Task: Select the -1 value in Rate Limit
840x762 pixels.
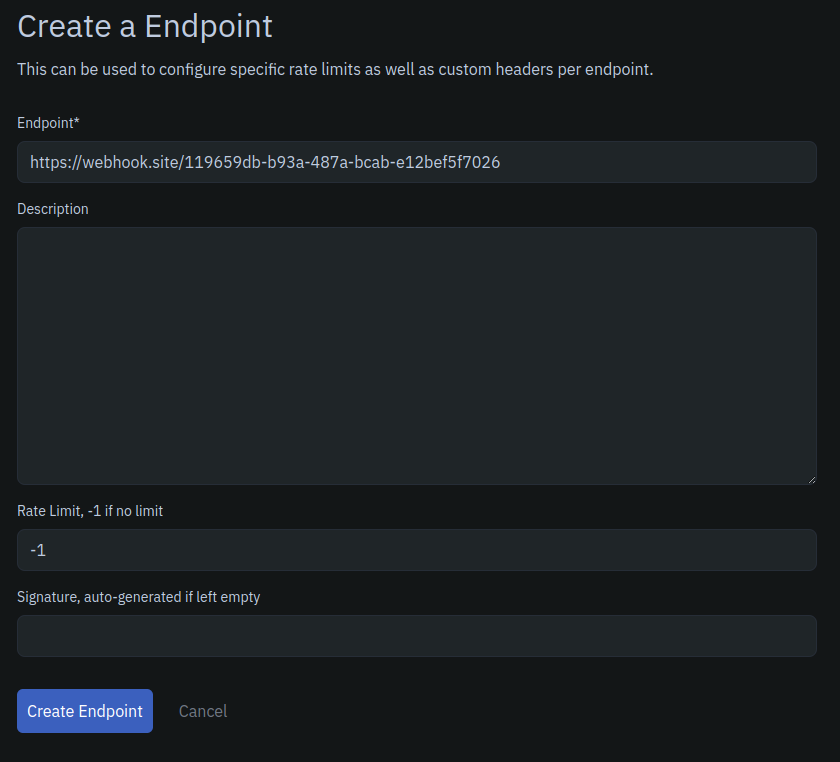Action: [37, 549]
